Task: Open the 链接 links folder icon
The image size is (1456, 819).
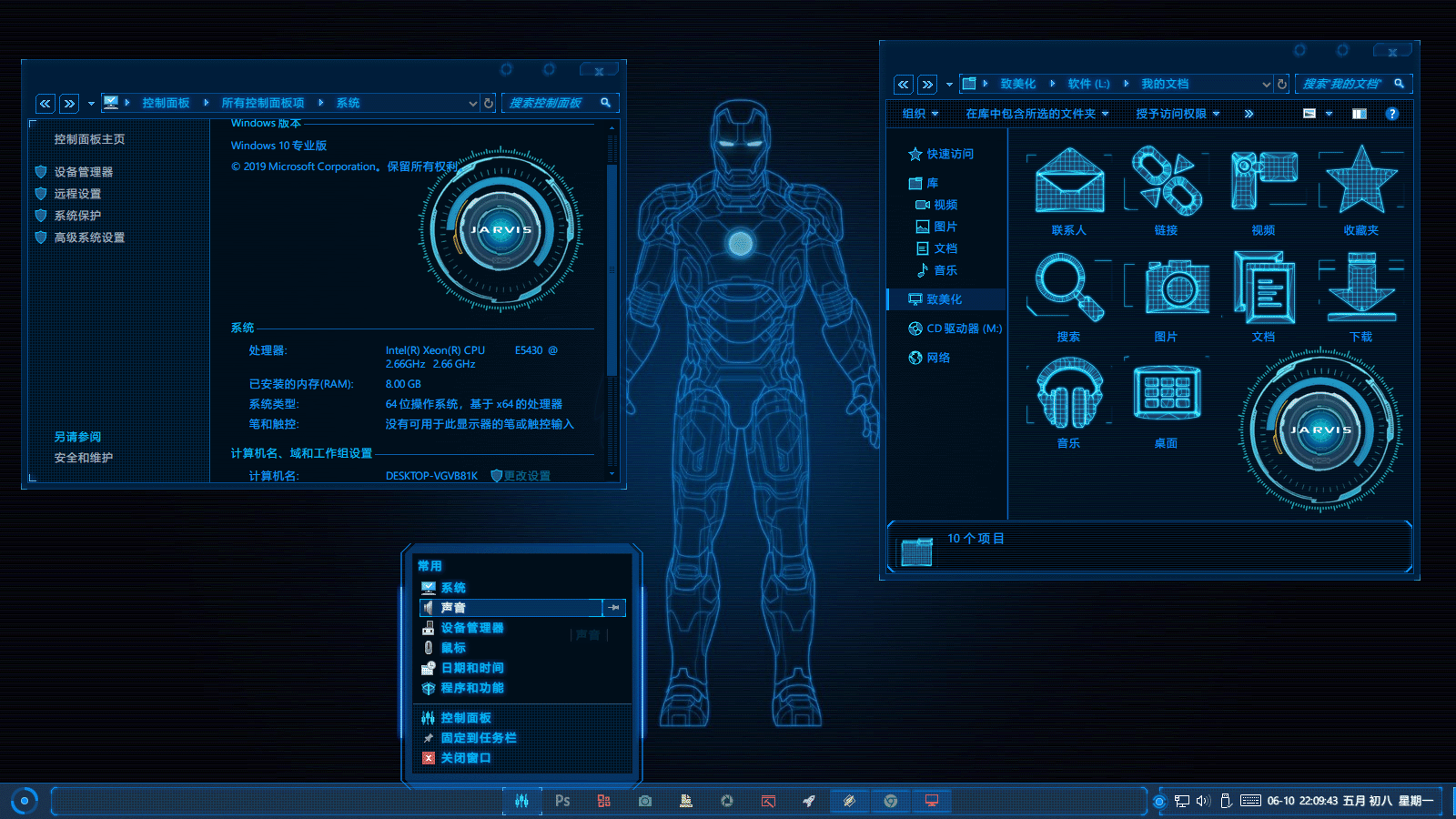Action: [1167, 182]
